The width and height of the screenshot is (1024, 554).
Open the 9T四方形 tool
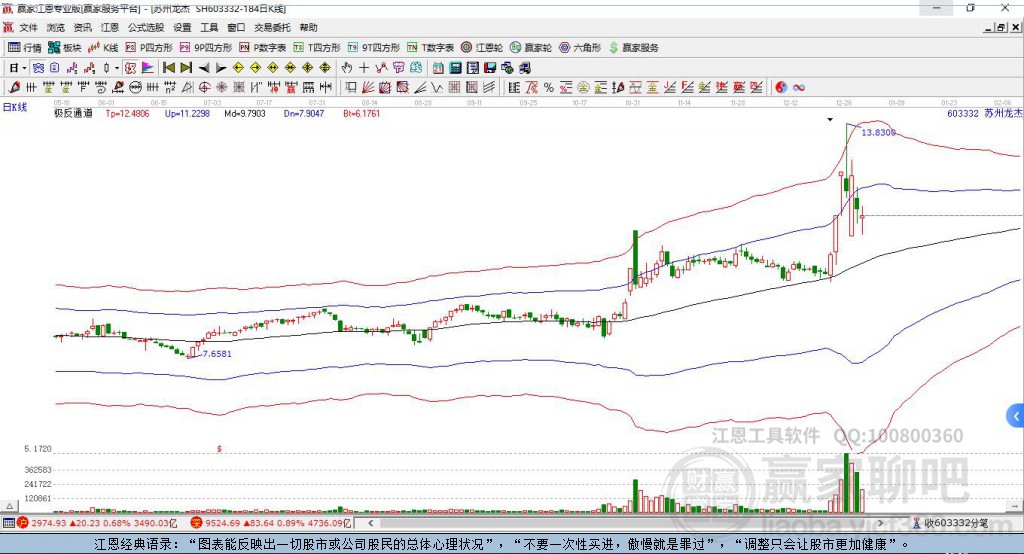coord(374,48)
